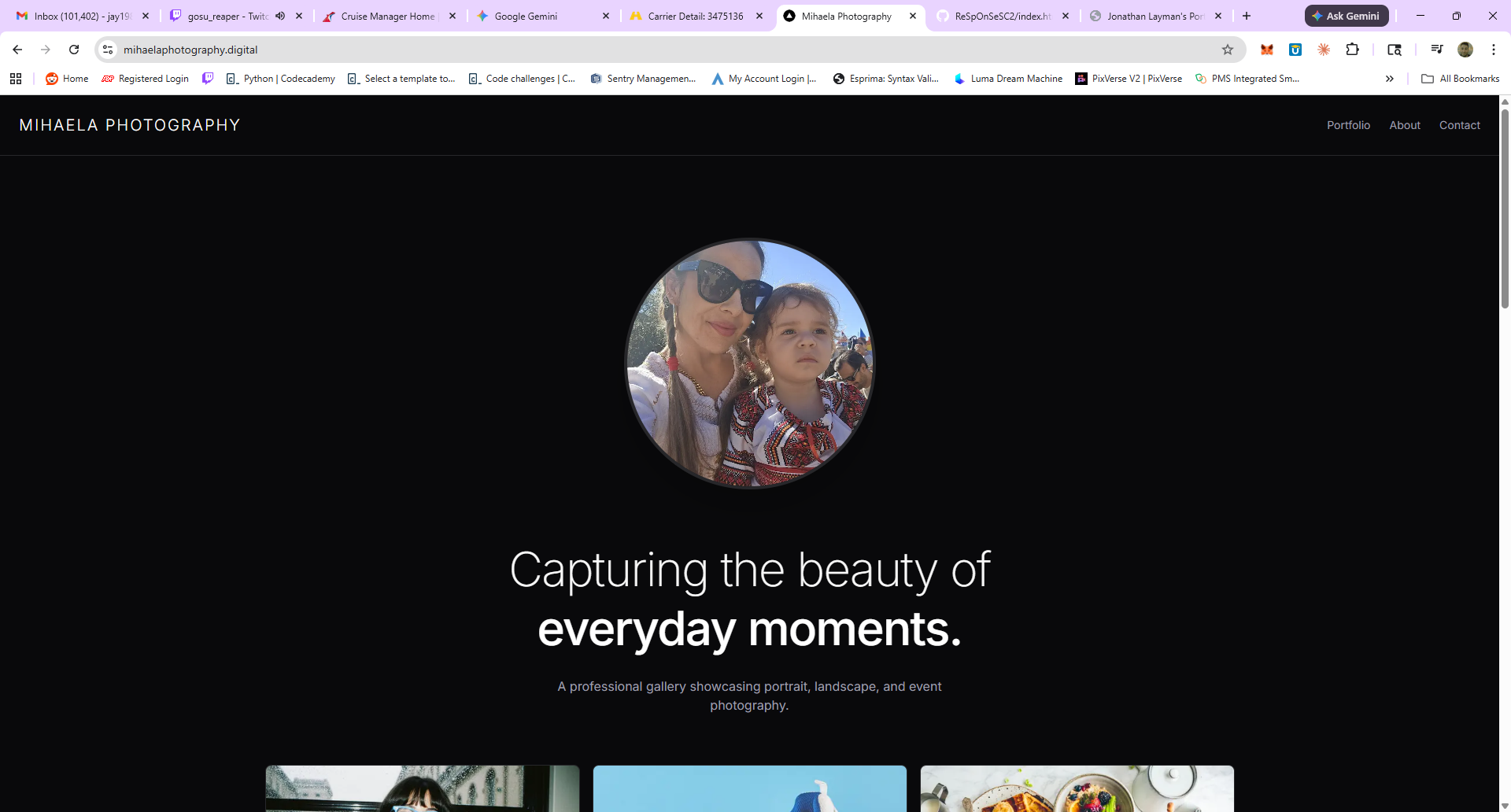Screen dimensions: 1511x812
Task: Open the My Account Login bookmark
Action: tap(764, 79)
